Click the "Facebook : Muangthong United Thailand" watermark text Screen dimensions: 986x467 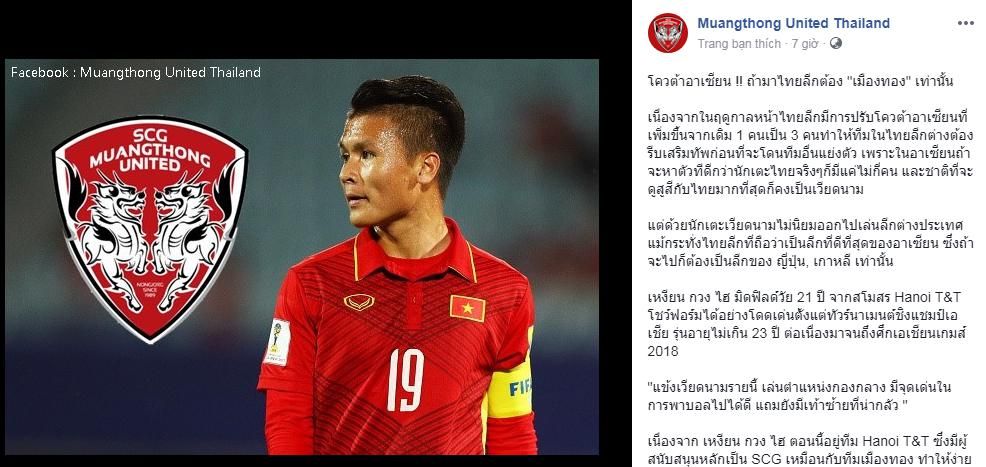[x=136, y=72]
